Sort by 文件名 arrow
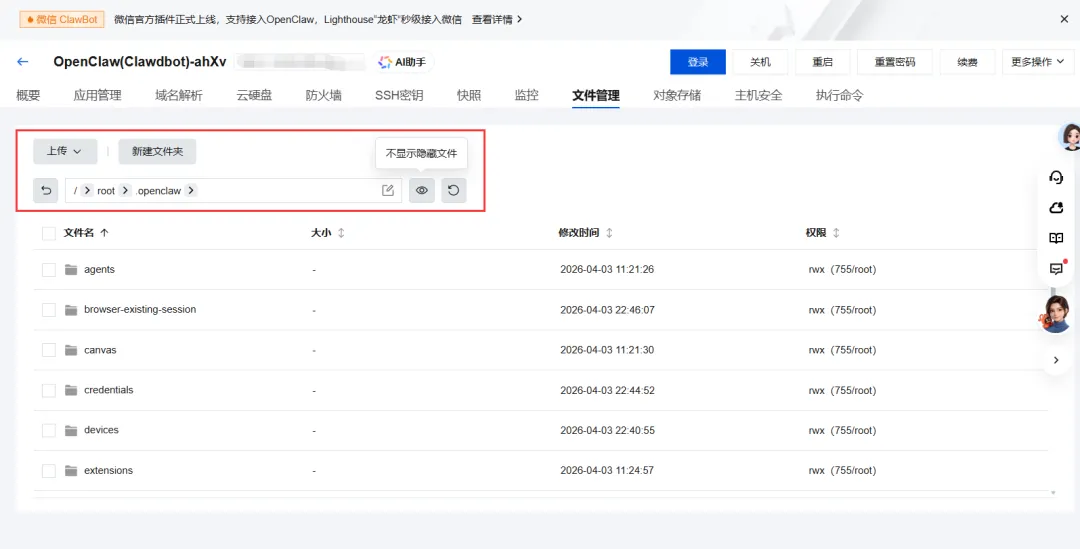This screenshot has height=549, width=1080. (x=105, y=233)
